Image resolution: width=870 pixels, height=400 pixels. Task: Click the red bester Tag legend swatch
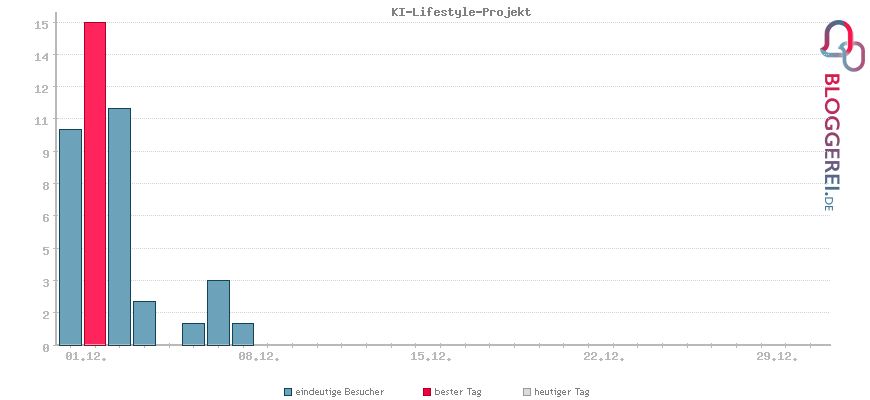tap(426, 392)
